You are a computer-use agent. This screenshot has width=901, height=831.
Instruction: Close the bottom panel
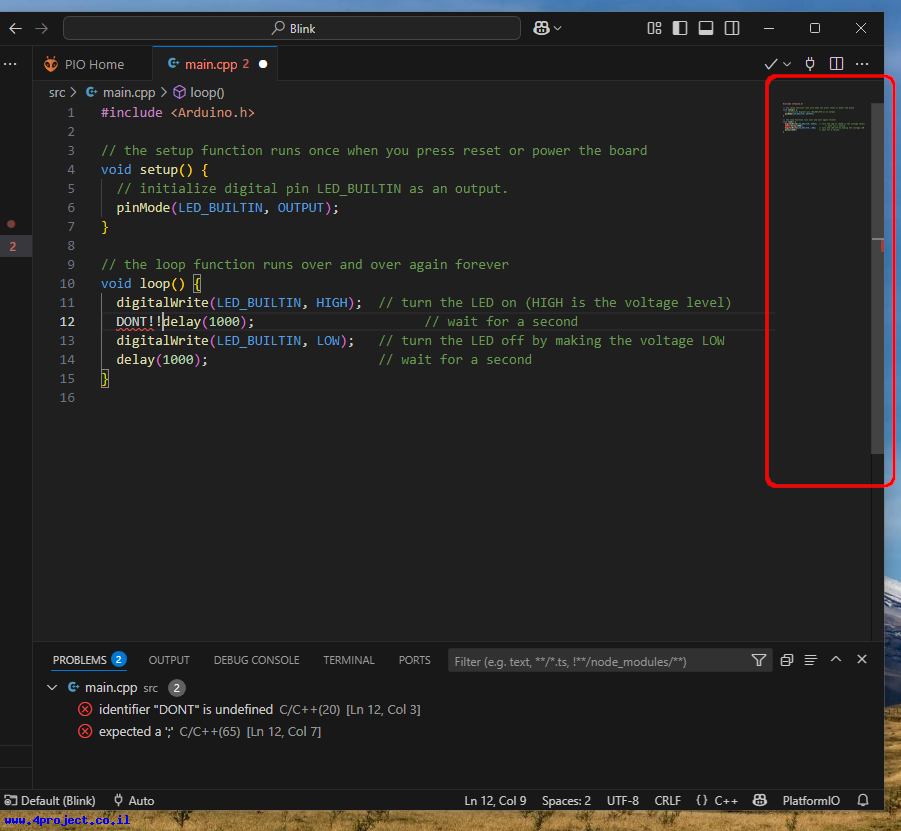[862, 660]
